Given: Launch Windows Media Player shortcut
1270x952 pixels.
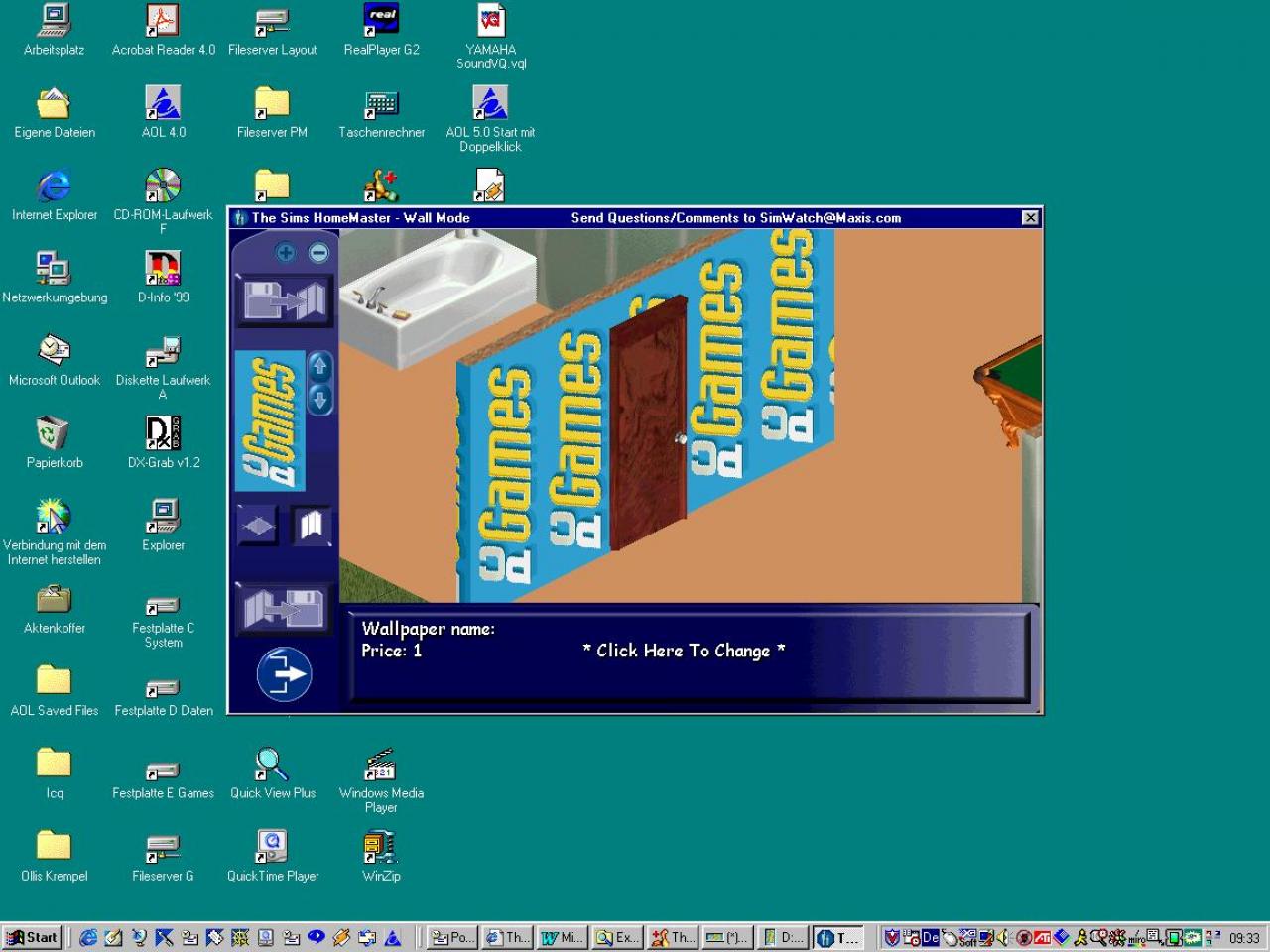Looking at the screenshot, I should point(381,779).
